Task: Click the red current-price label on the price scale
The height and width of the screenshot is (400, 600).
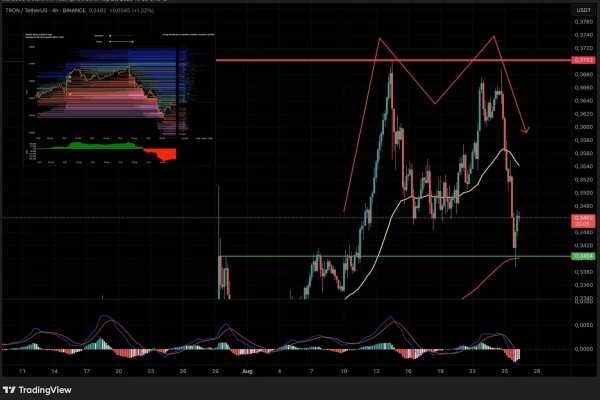Action: [583, 220]
